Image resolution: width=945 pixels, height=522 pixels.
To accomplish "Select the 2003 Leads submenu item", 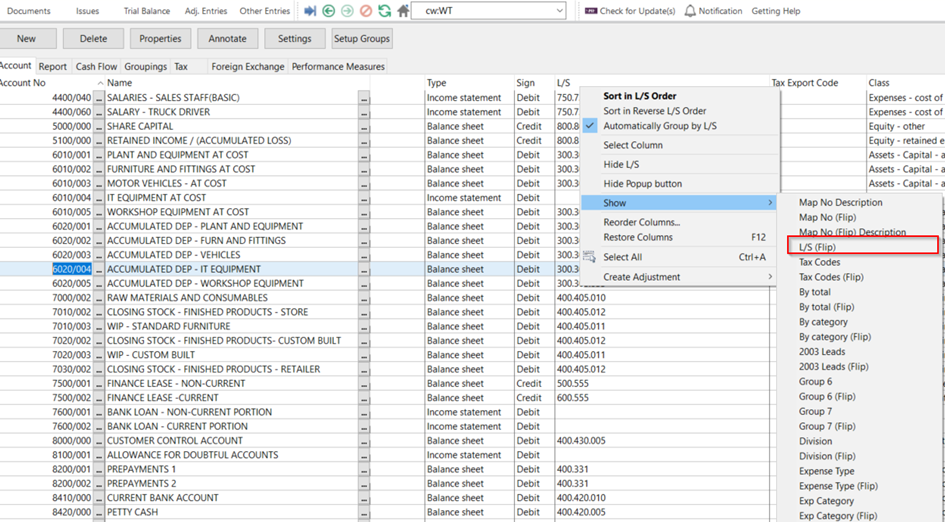I will coord(822,352).
